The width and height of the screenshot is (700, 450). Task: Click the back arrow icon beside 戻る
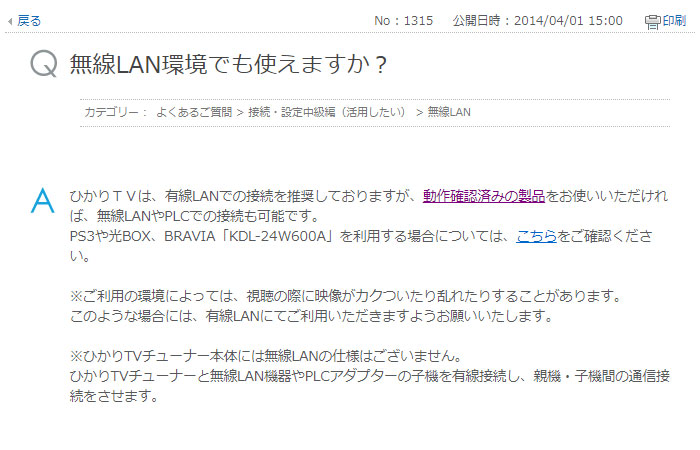pyautogui.click(x=10, y=21)
